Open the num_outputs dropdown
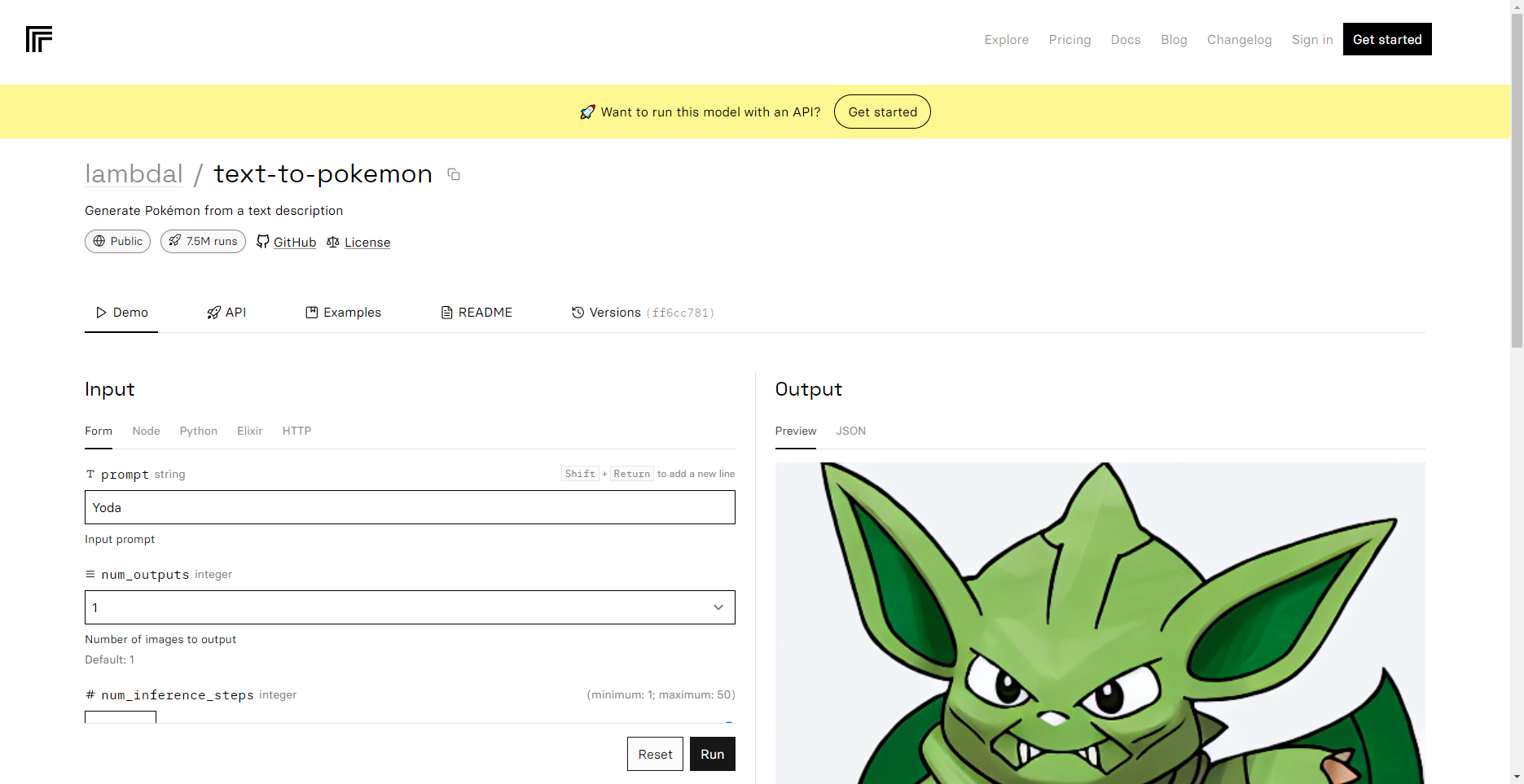The height and width of the screenshot is (784, 1524). click(x=410, y=607)
